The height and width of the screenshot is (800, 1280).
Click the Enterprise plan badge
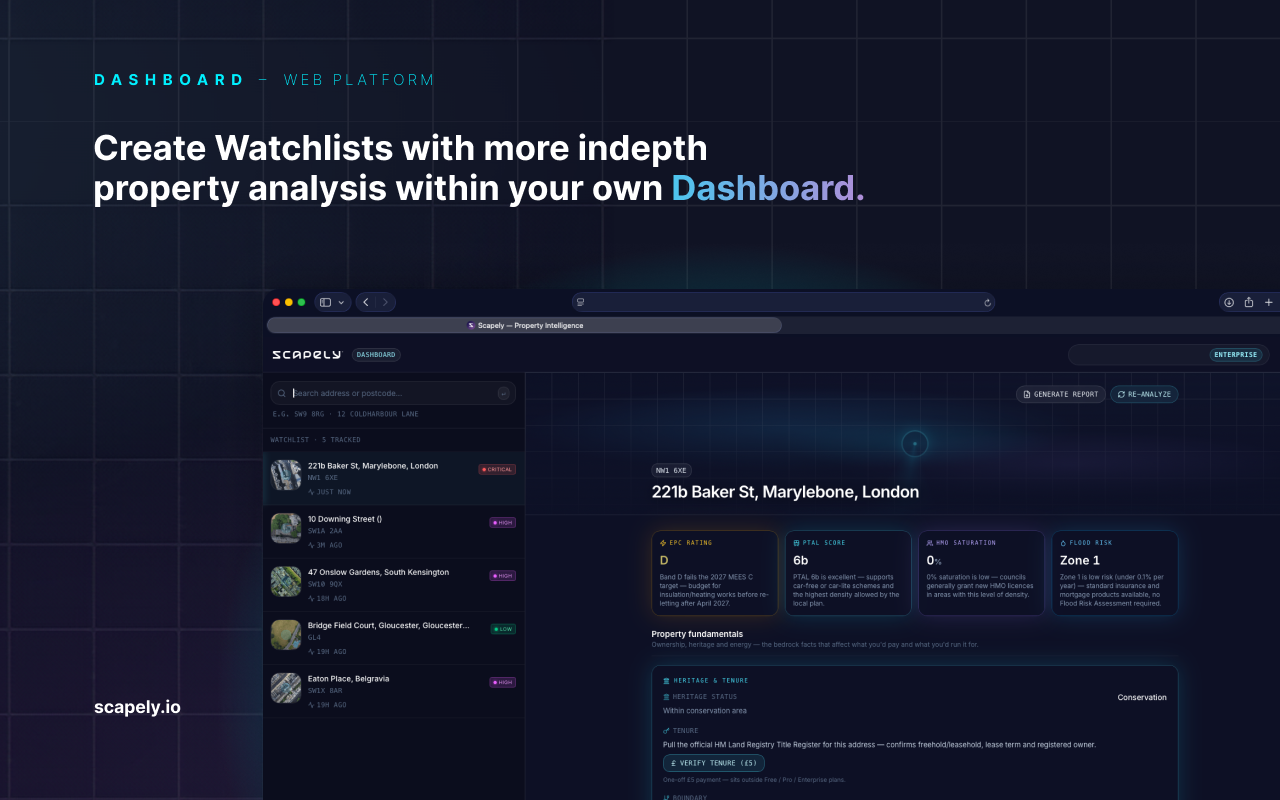1236,355
